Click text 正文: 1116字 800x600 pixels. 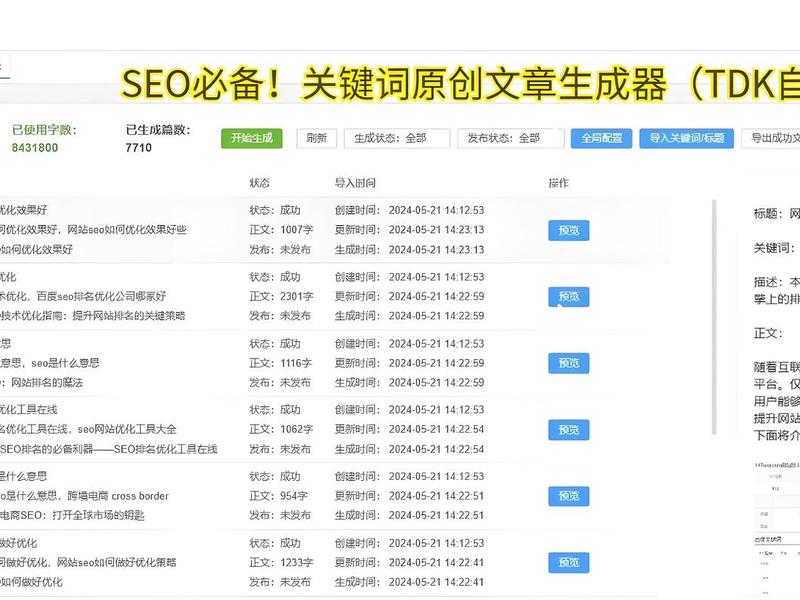(x=281, y=363)
